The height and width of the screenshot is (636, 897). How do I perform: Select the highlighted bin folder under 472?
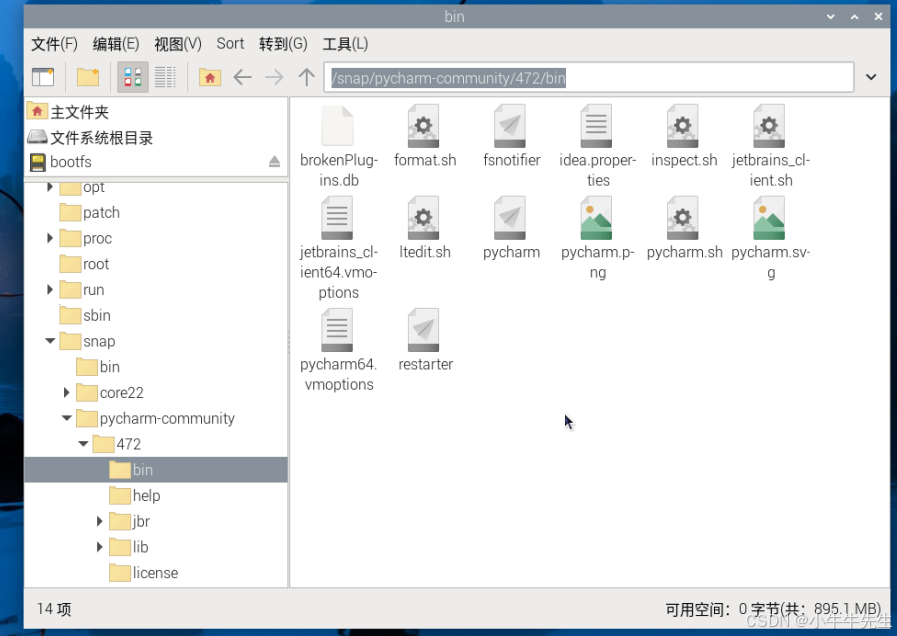[x=156, y=470]
